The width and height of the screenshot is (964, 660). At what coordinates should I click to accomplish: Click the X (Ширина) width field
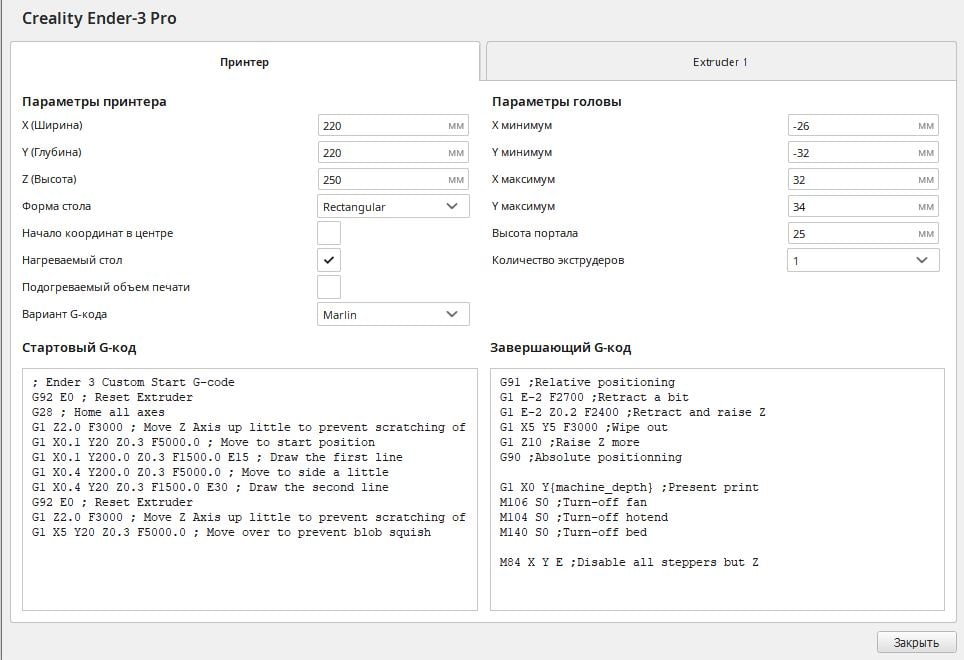pyautogui.click(x=393, y=125)
